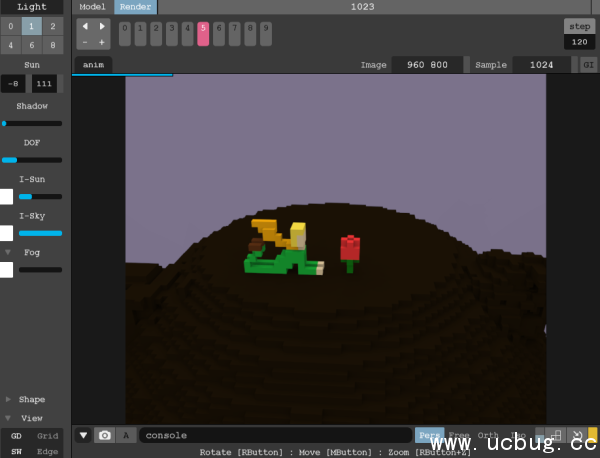Switch to the Render tab
Viewport: 600px width, 458px height.
[x=135, y=7]
